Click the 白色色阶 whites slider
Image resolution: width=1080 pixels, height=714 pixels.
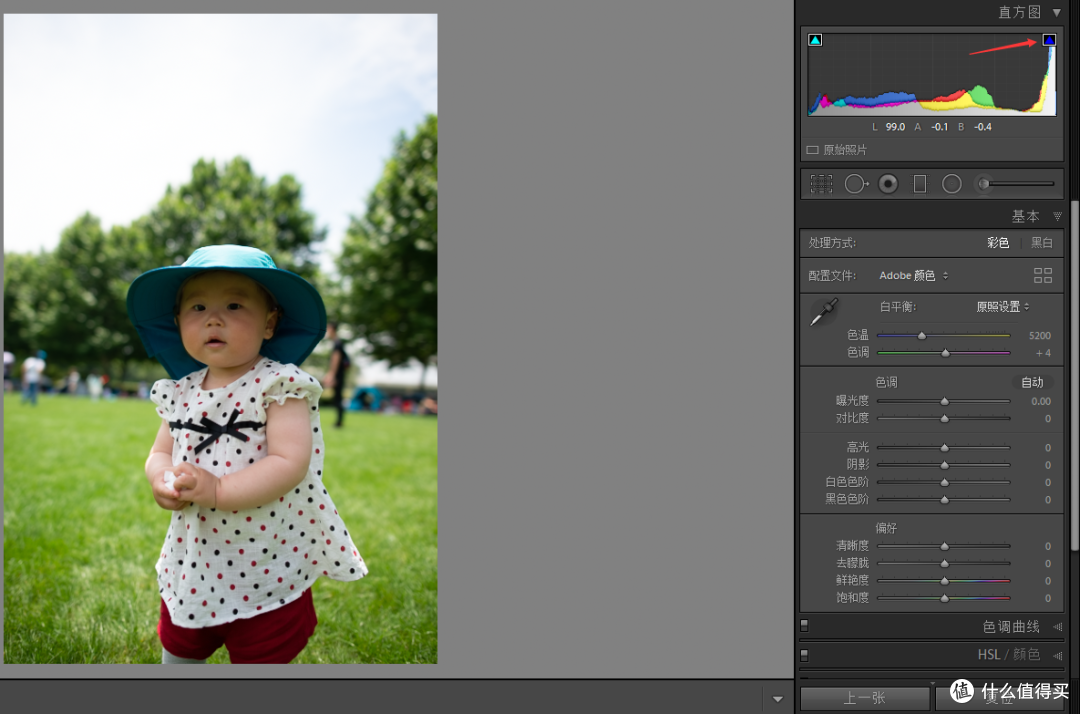[943, 482]
